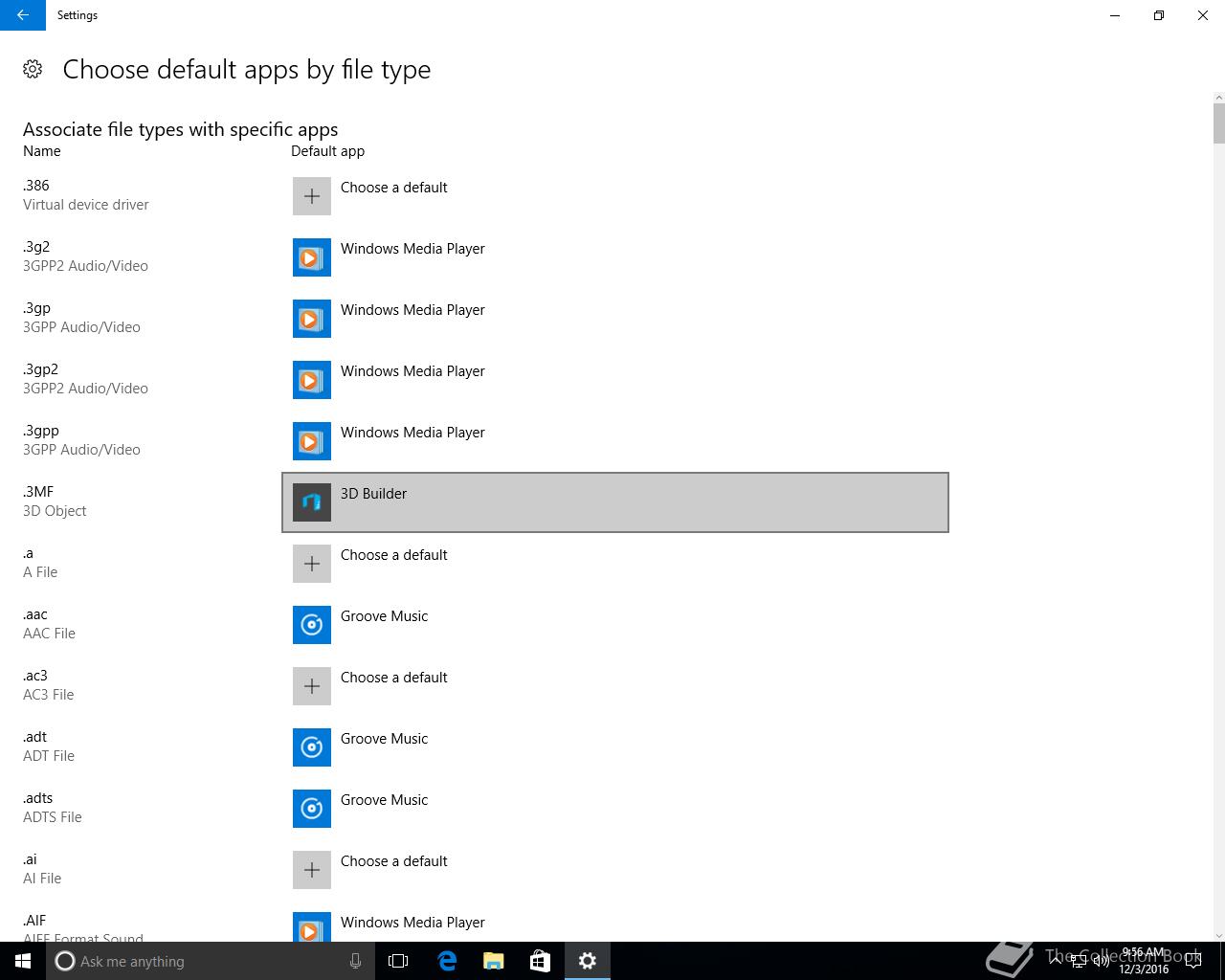Go back with the Settings back arrow
The height and width of the screenshot is (980, 1225).
23,15
